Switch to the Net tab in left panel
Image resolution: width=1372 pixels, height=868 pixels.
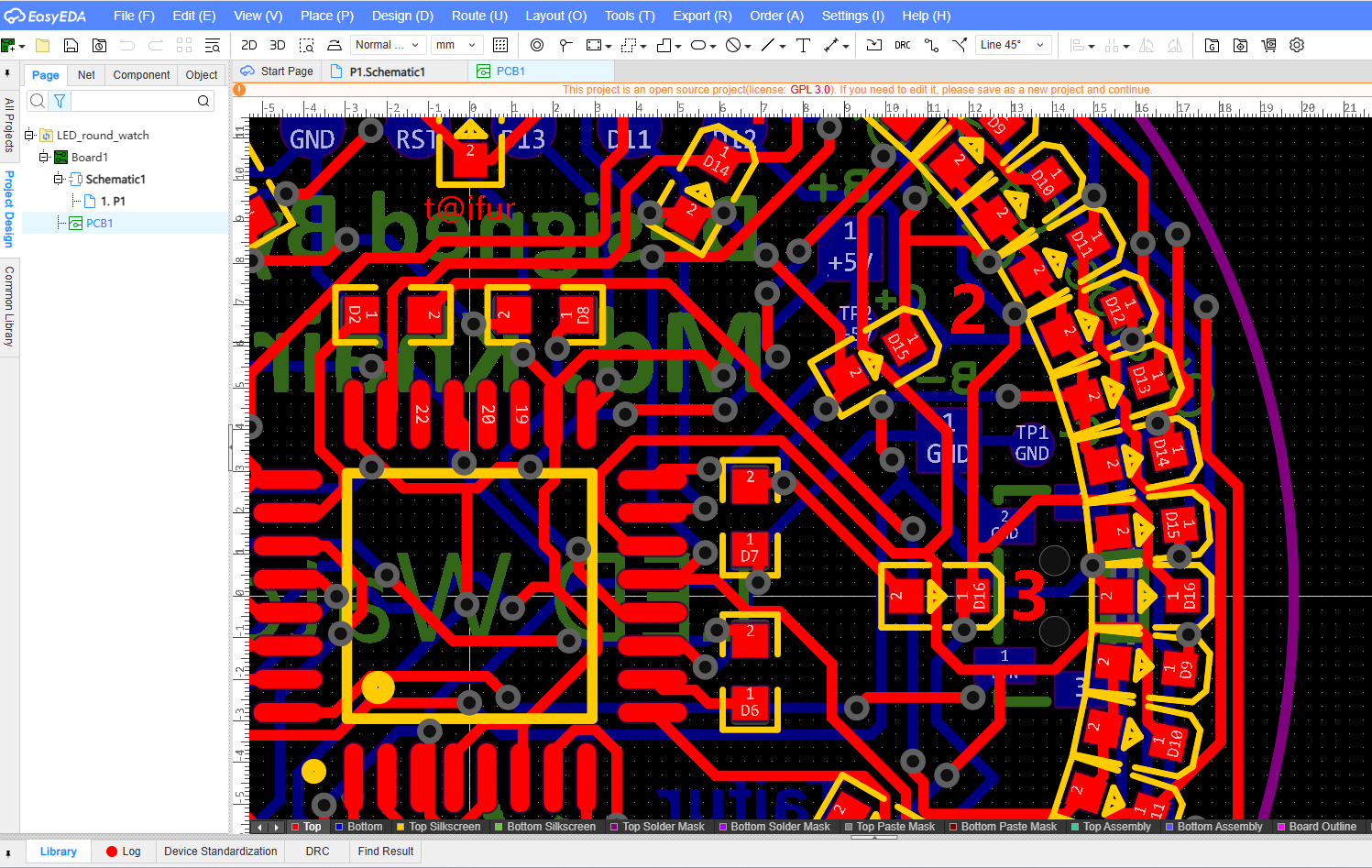pyautogui.click(x=86, y=75)
